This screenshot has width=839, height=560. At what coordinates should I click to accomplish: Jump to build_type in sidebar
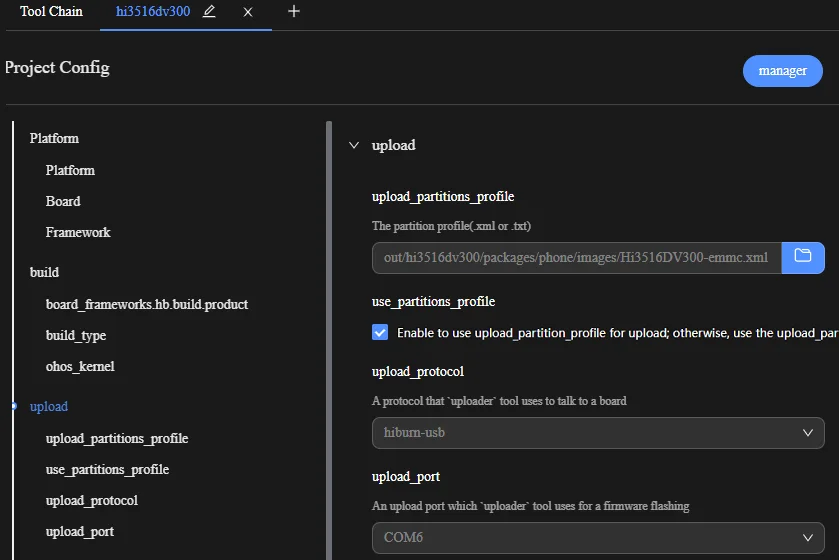pos(76,336)
